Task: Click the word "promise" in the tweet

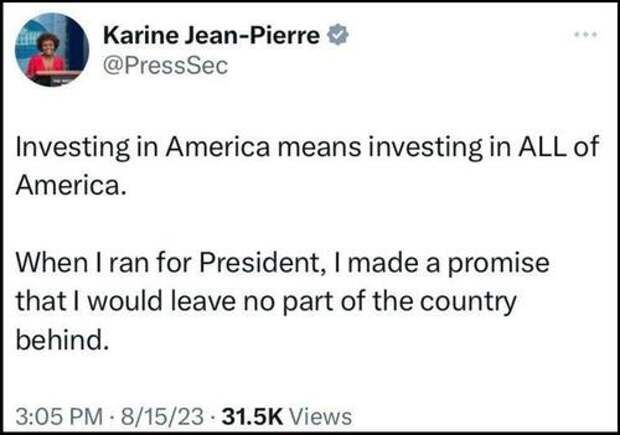Action: pos(498,265)
